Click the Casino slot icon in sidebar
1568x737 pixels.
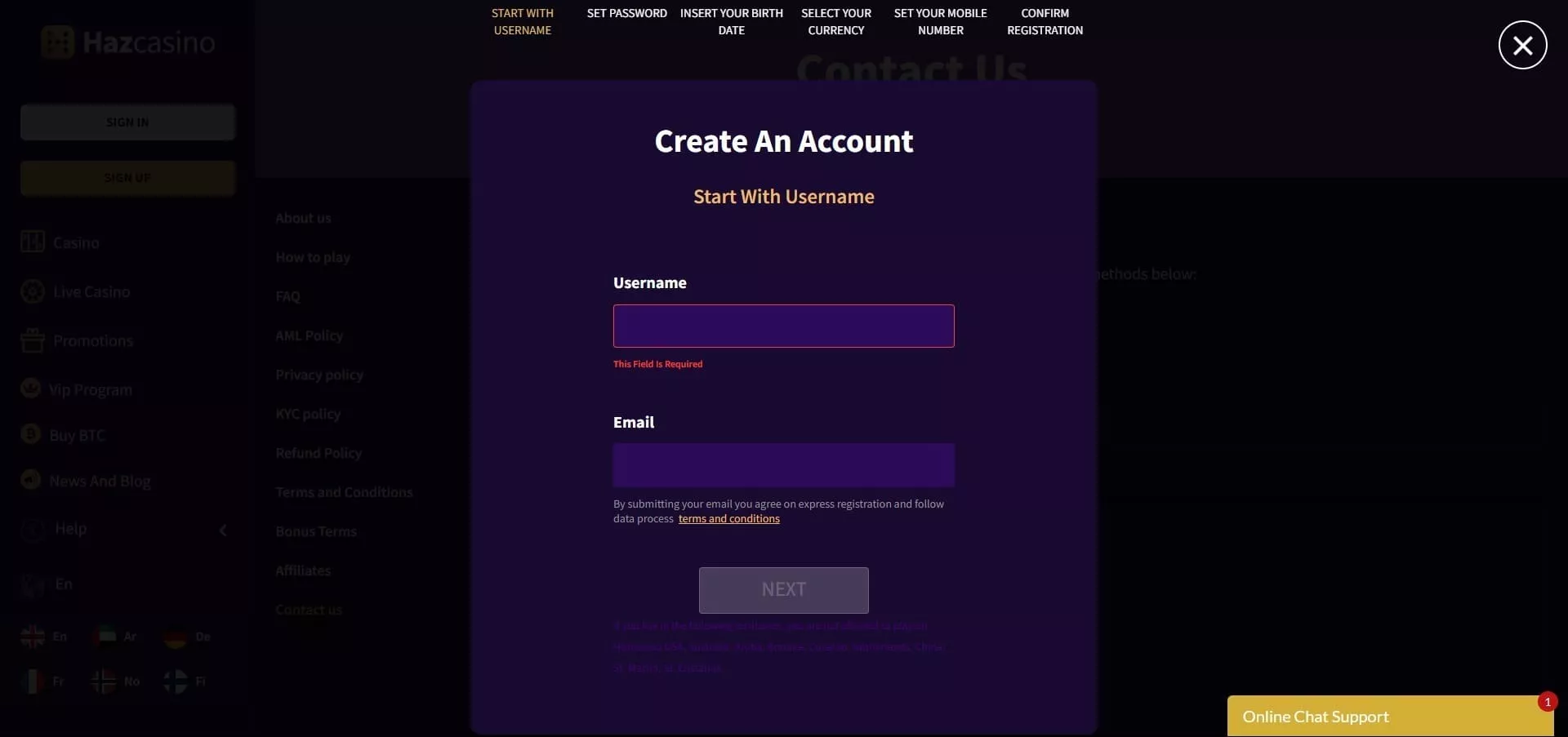(x=33, y=242)
